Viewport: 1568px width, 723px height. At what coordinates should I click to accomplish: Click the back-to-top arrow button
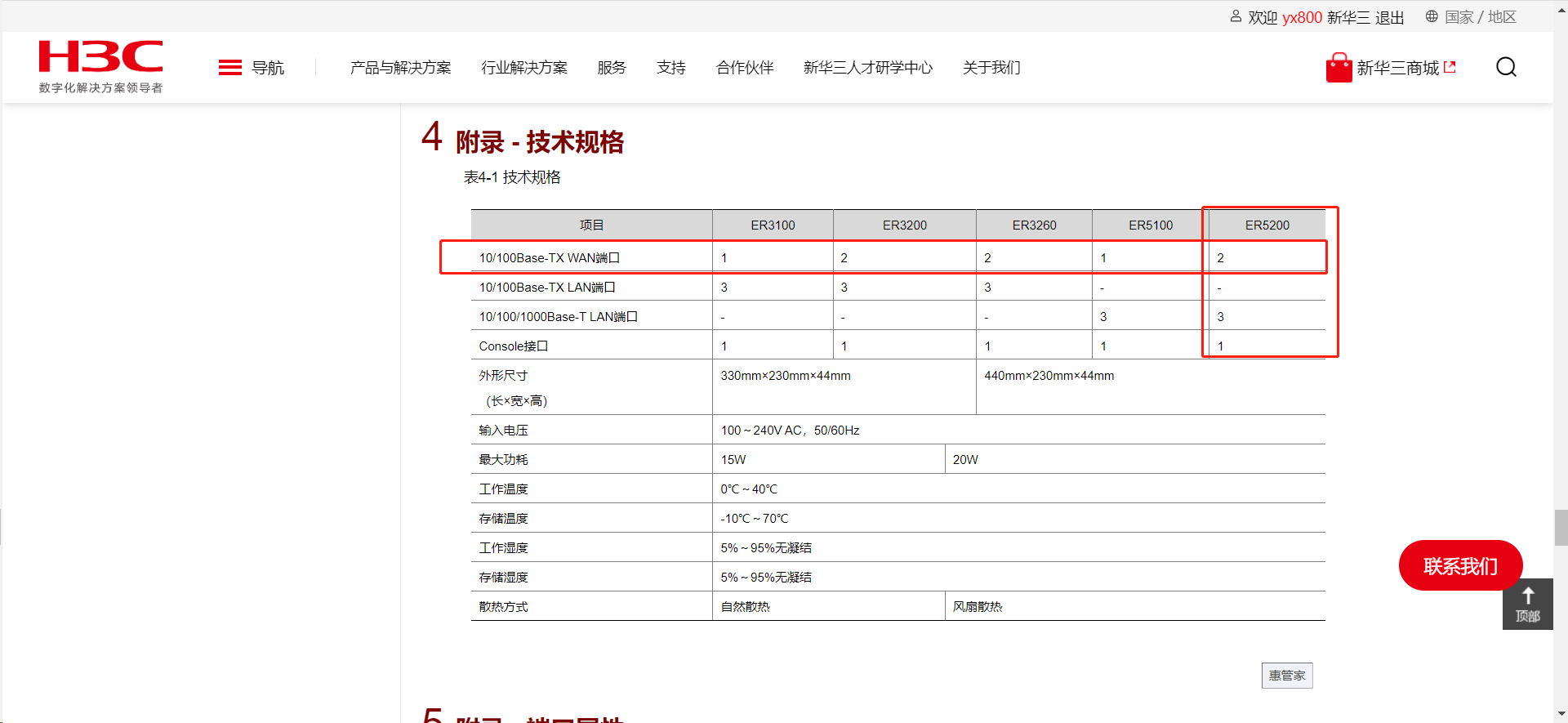tap(1528, 605)
